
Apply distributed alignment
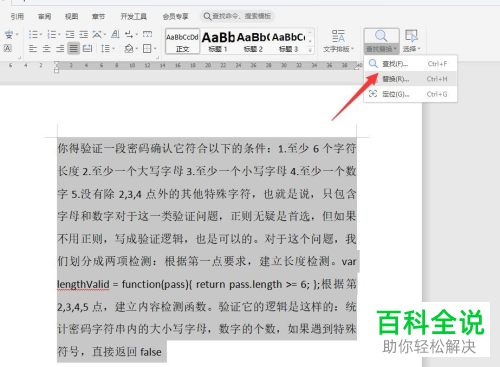(87, 49)
